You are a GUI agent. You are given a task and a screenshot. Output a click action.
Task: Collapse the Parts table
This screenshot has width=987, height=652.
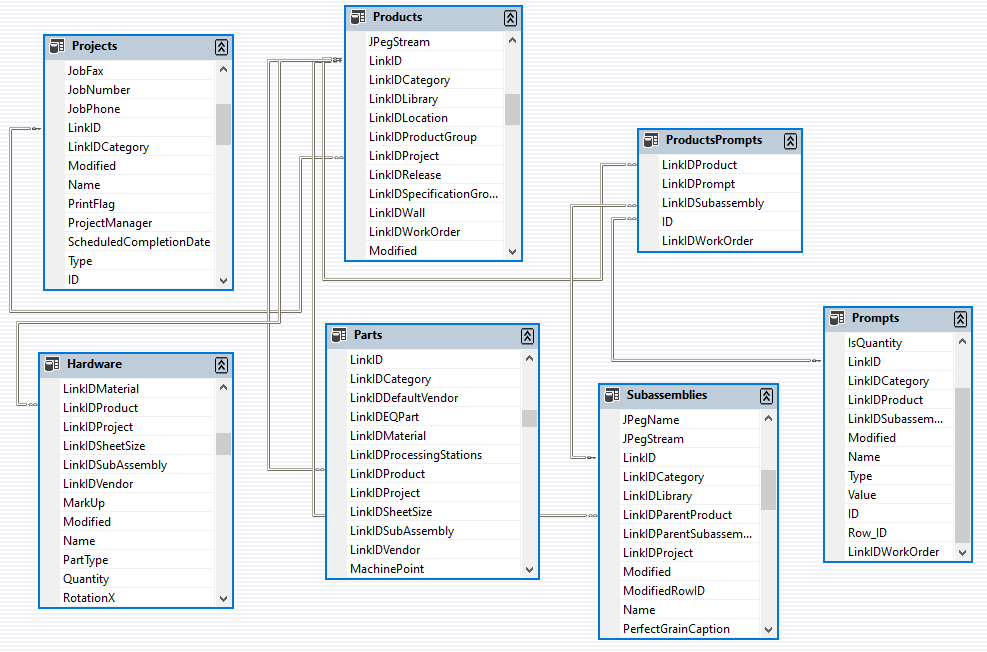click(x=527, y=336)
